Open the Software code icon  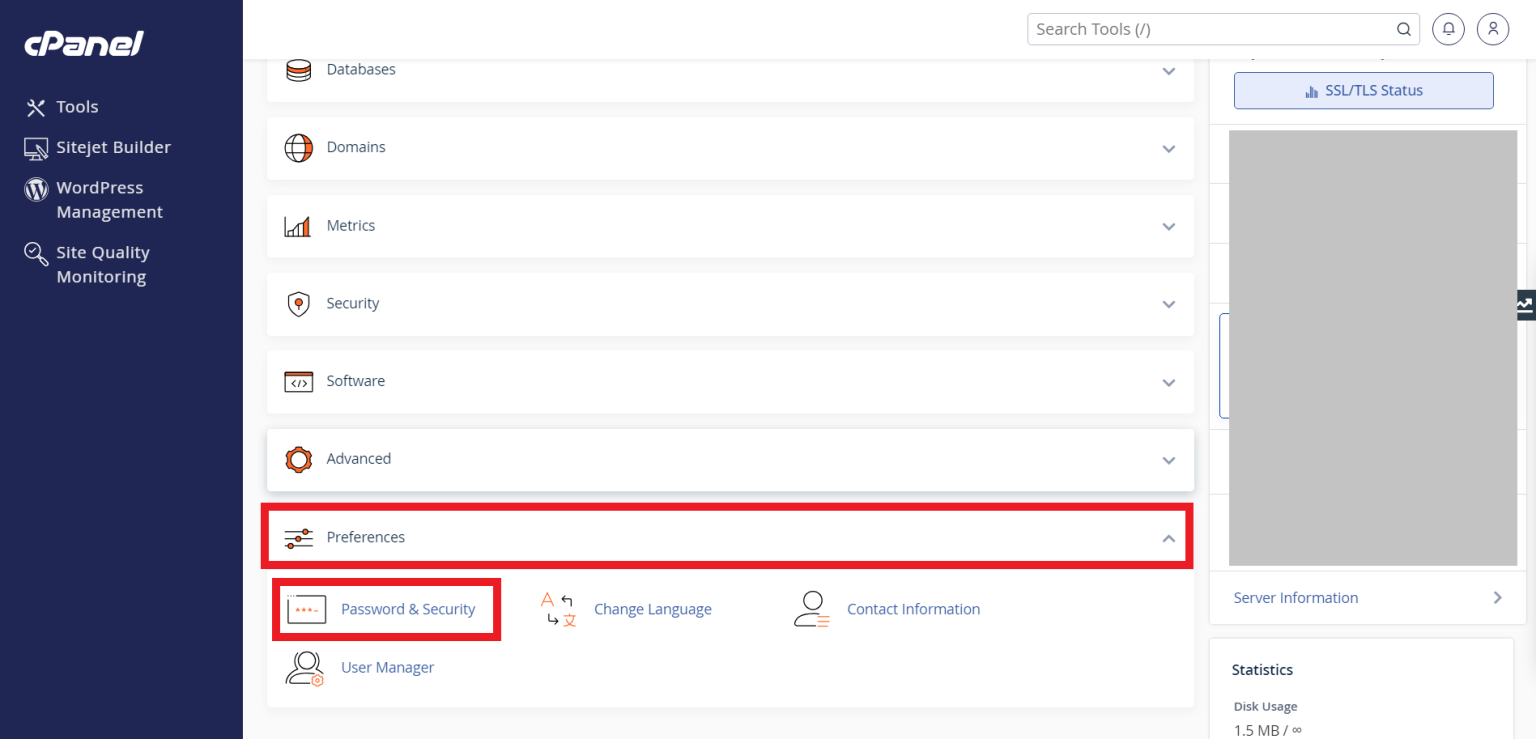(x=298, y=381)
